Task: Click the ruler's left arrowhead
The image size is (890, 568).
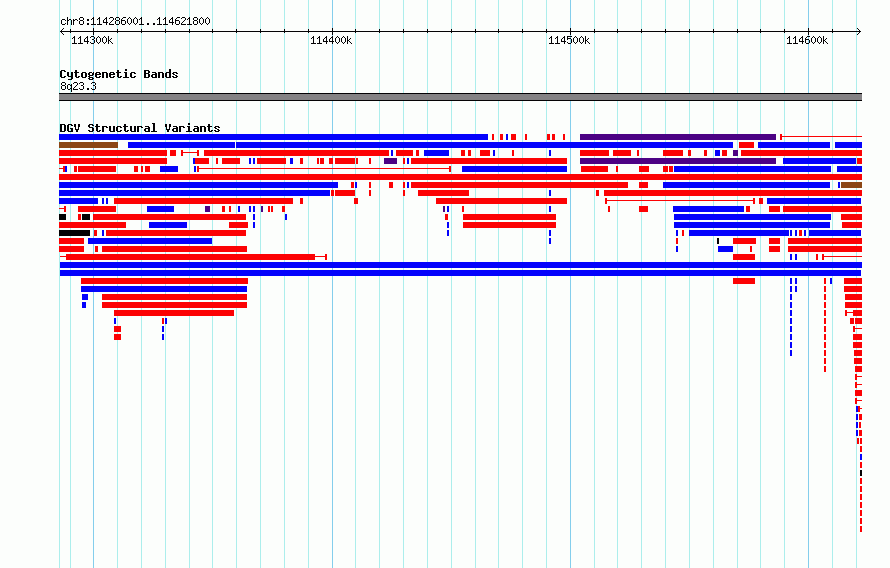Action: point(62,32)
